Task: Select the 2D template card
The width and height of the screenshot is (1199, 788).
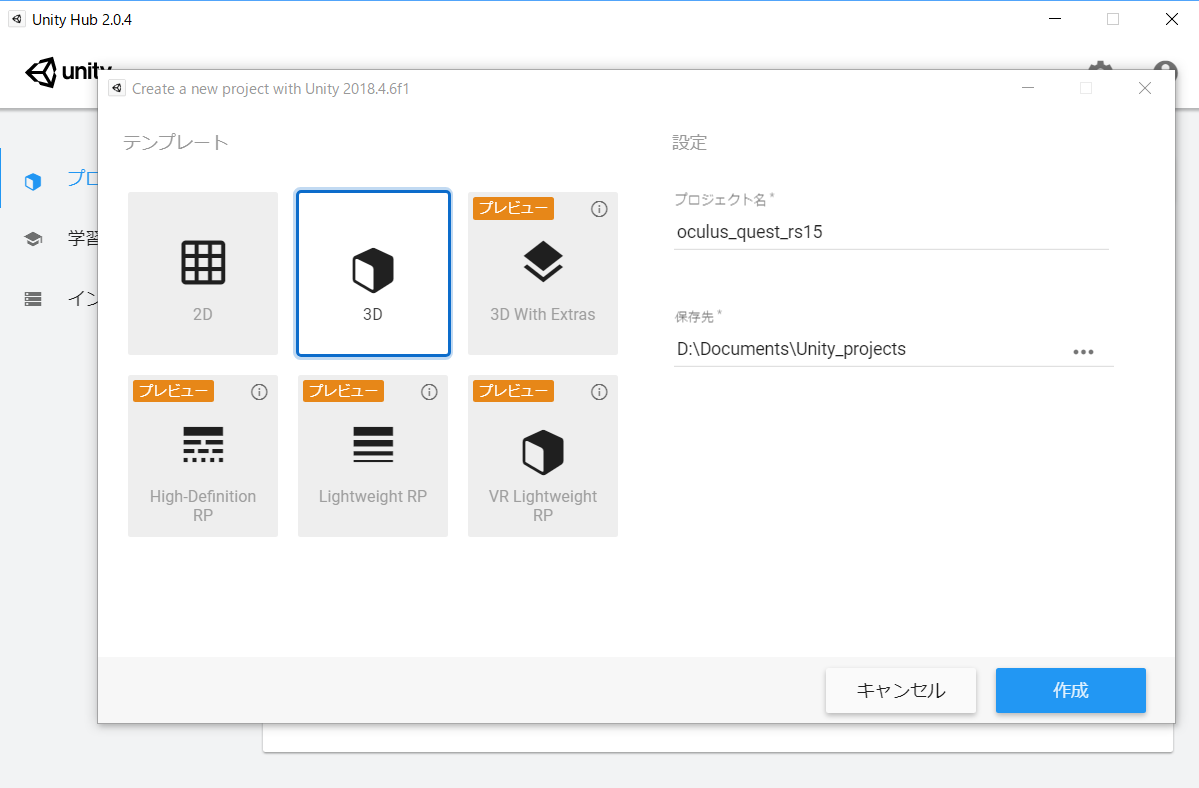Action: 203,273
